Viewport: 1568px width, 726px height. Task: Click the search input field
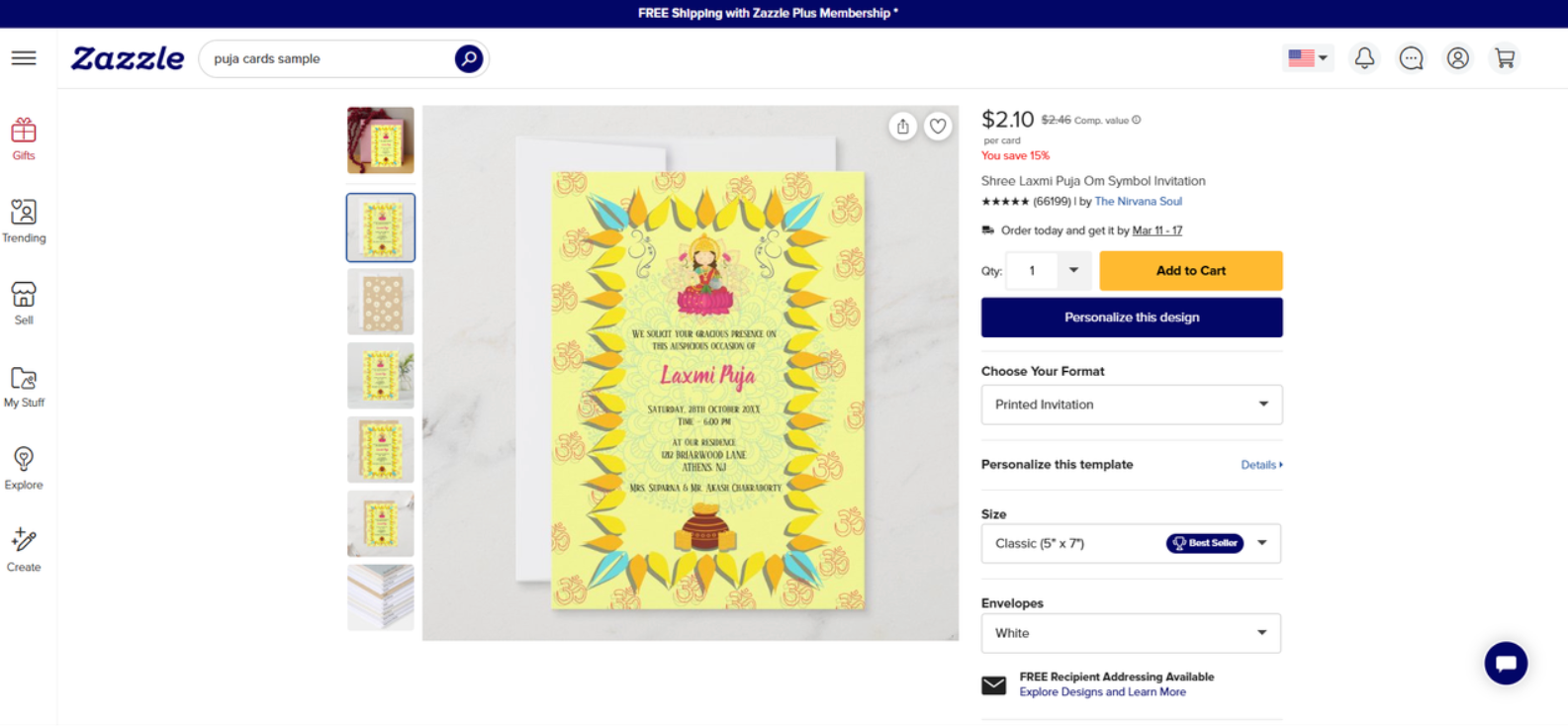(x=328, y=58)
